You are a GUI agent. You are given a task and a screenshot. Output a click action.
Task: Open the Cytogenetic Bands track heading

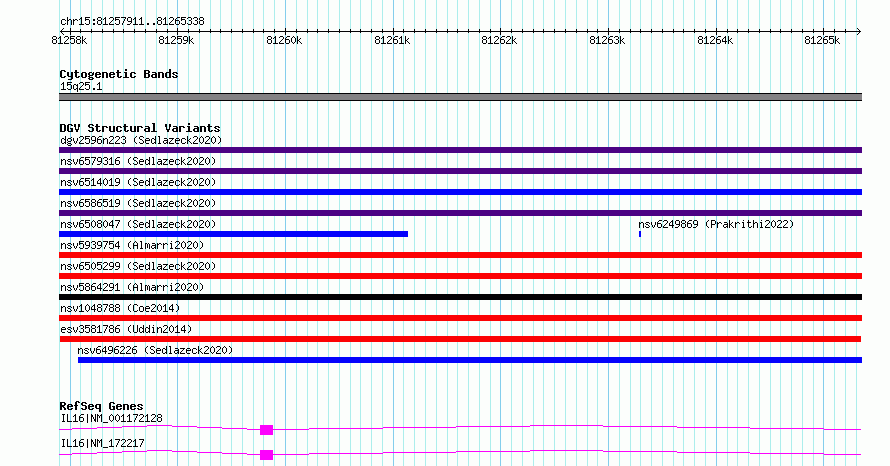[119, 74]
